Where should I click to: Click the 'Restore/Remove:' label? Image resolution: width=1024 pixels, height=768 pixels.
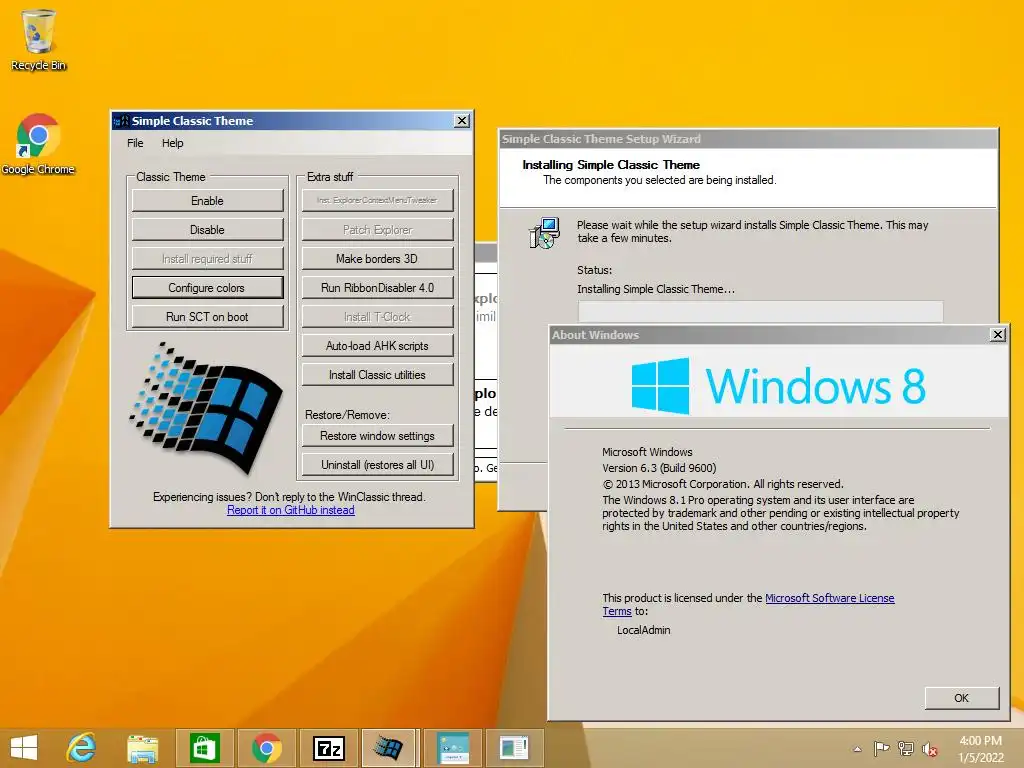(347, 415)
